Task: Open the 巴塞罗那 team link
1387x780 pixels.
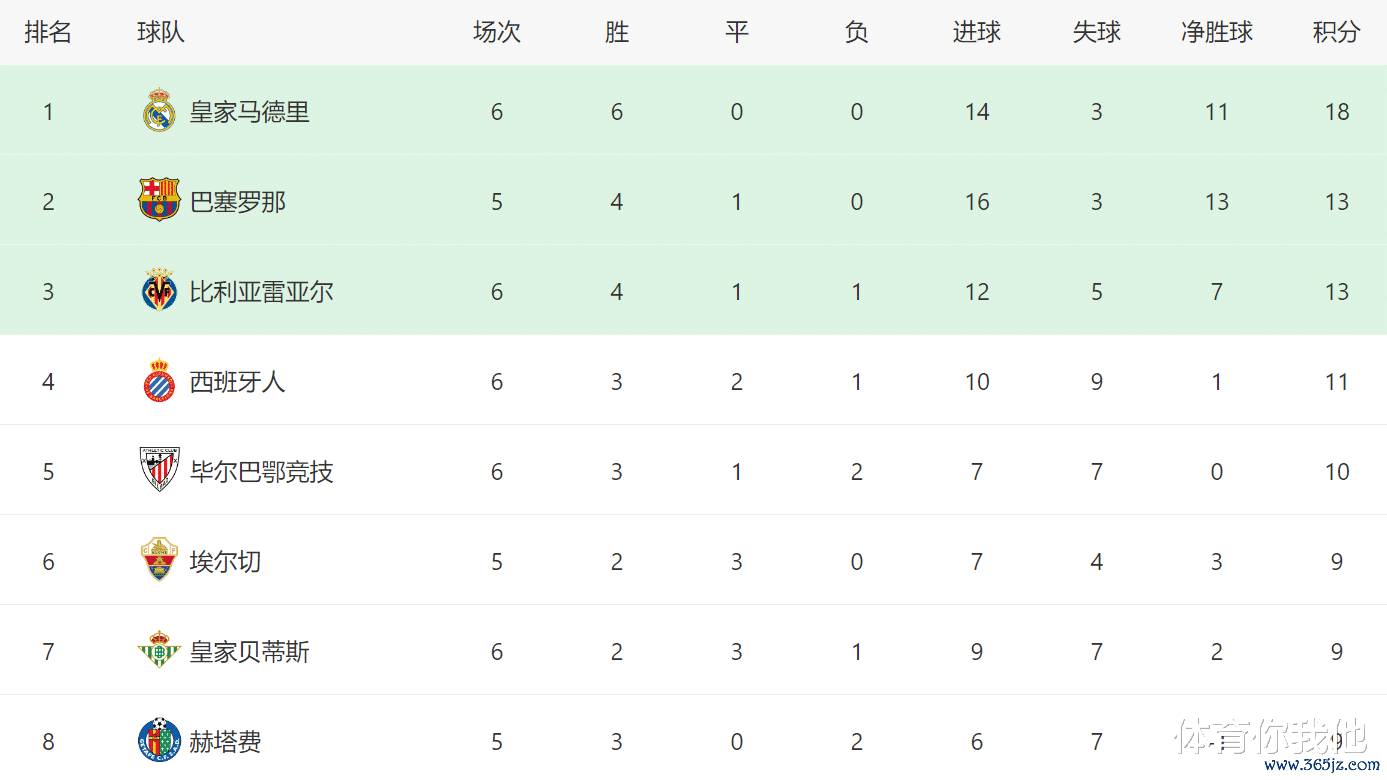Action: tap(238, 202)
